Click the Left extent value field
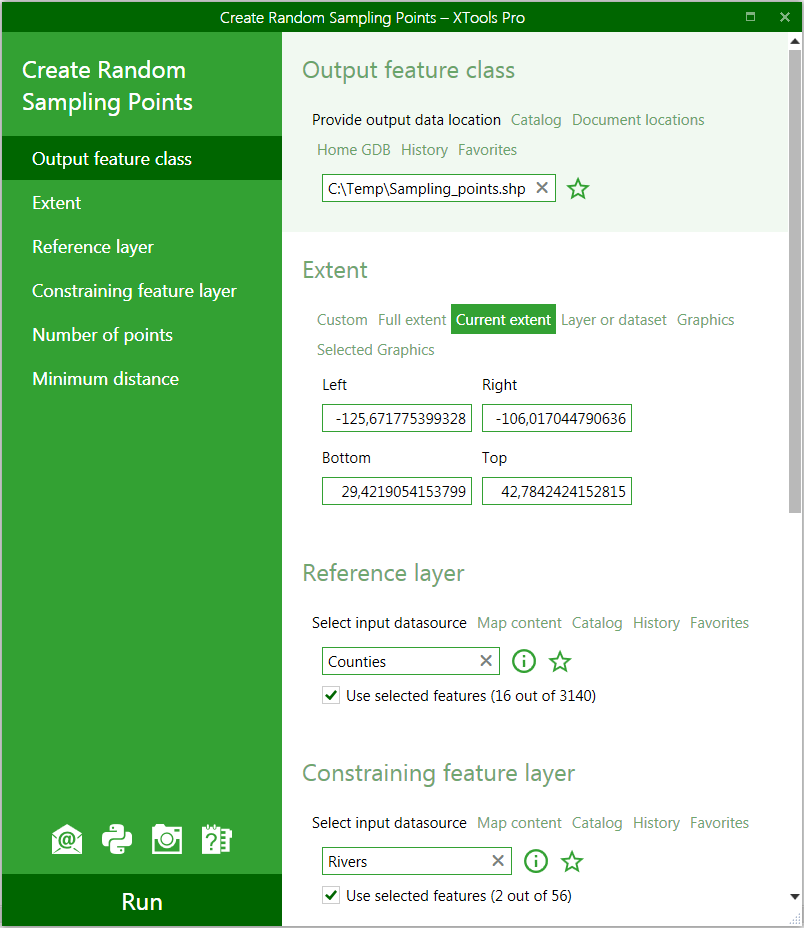This screenshot has height=928, width=804. pyautogui.click(x=397, y=418)
